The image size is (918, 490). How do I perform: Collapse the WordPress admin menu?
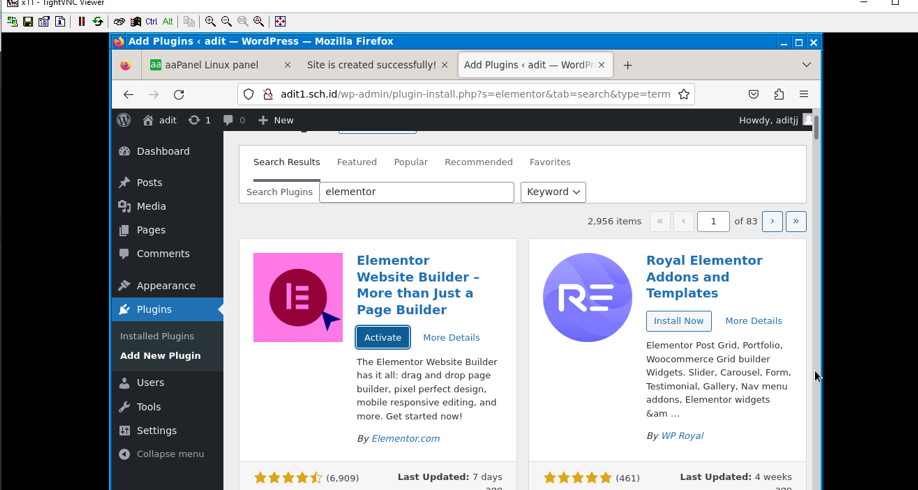(x=162, y=454)
